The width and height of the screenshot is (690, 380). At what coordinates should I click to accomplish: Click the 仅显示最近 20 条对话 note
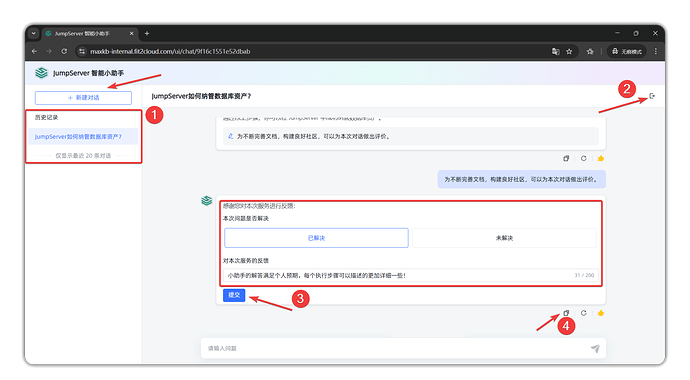[83, 156]
